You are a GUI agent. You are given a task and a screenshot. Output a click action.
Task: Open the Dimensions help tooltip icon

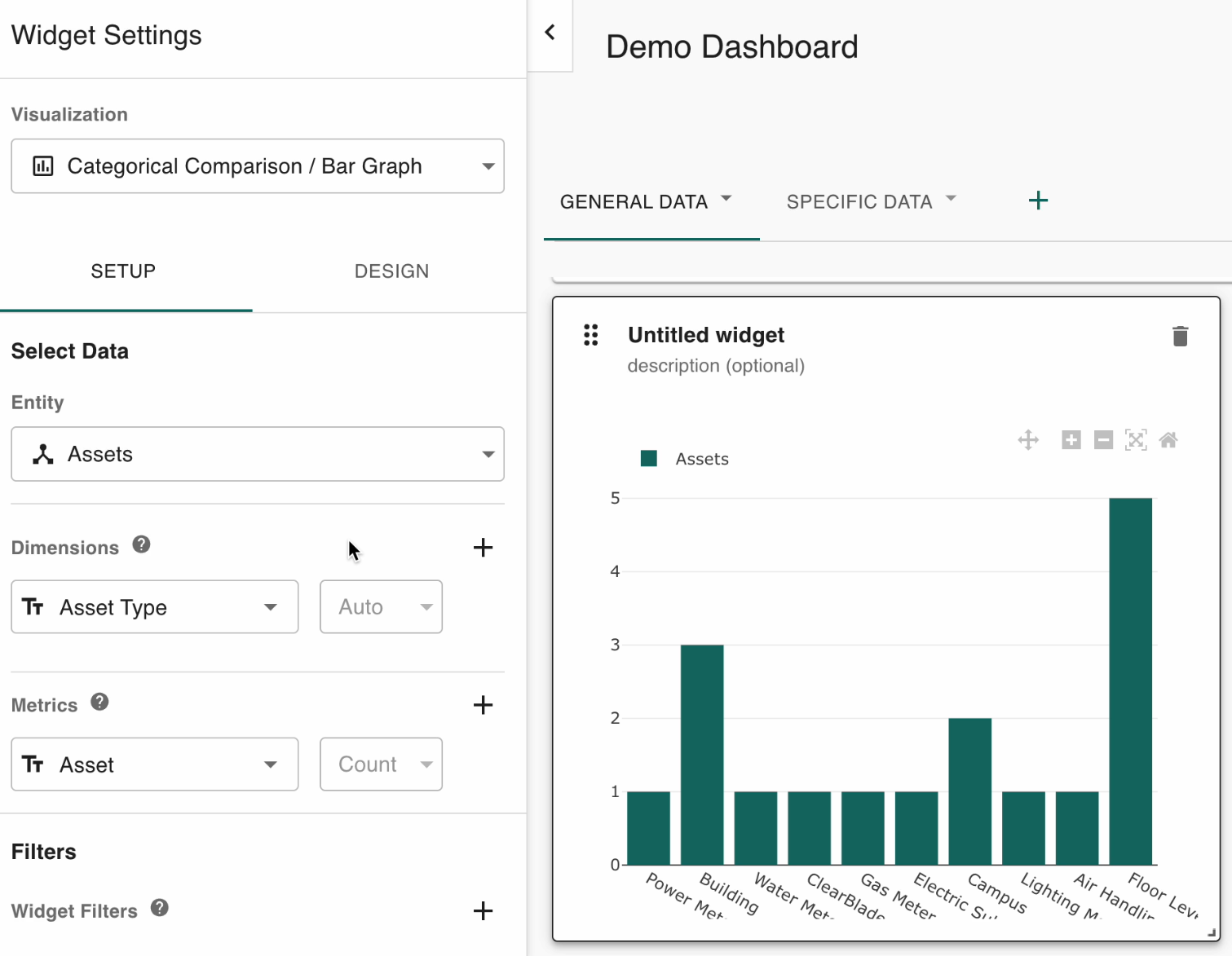pos(140,545)
